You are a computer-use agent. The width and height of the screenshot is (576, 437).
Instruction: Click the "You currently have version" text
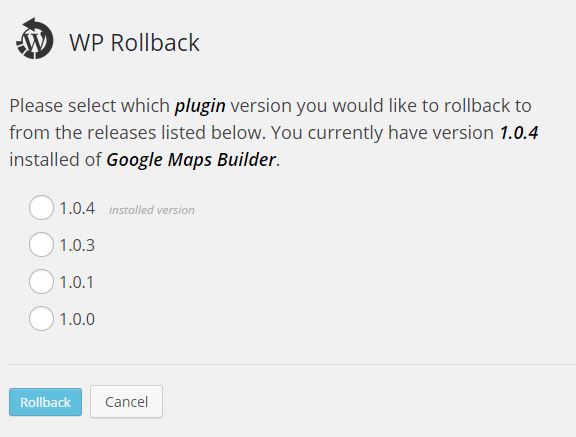[x=382, y=133]
